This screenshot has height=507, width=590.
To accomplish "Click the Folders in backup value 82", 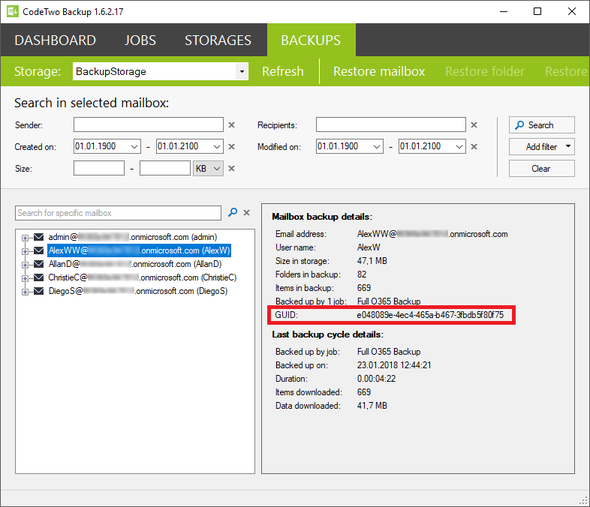I will coord(362,274).
